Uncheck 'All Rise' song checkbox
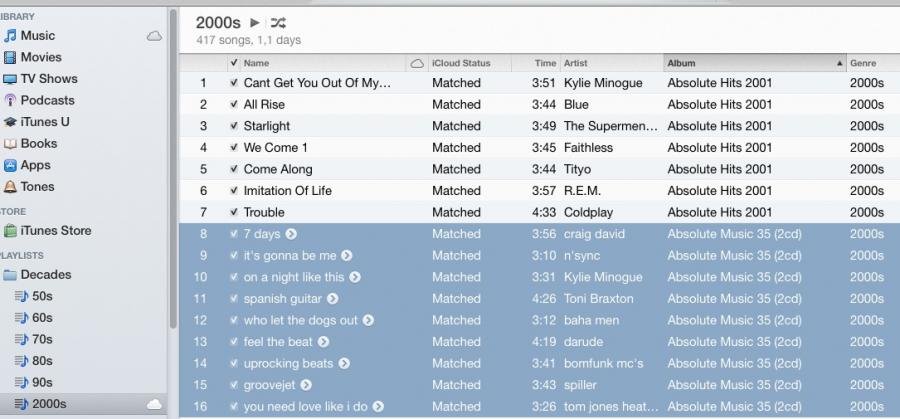This screenshot has width=900, height=419. (x=234, y=104)
